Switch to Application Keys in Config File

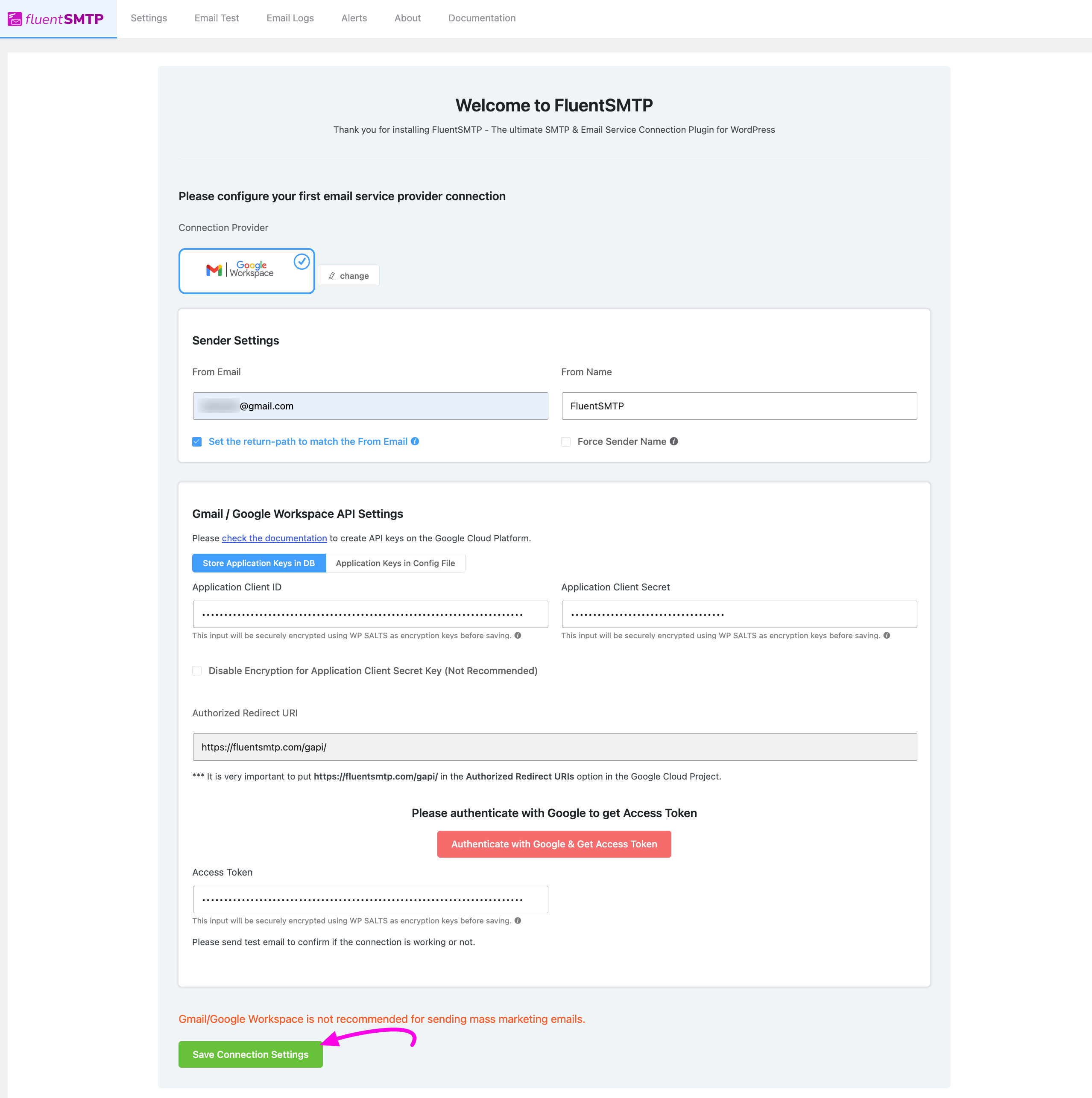[395, 563]
